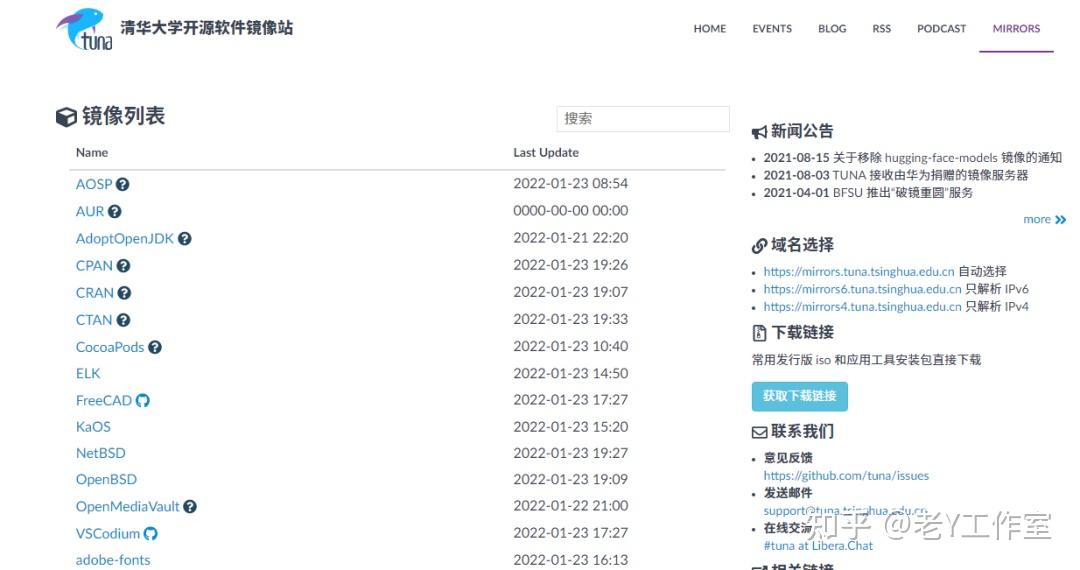Open the VSCodium mirror link
The width and height of the screenshot is (1080, 570).
[107, 534]
